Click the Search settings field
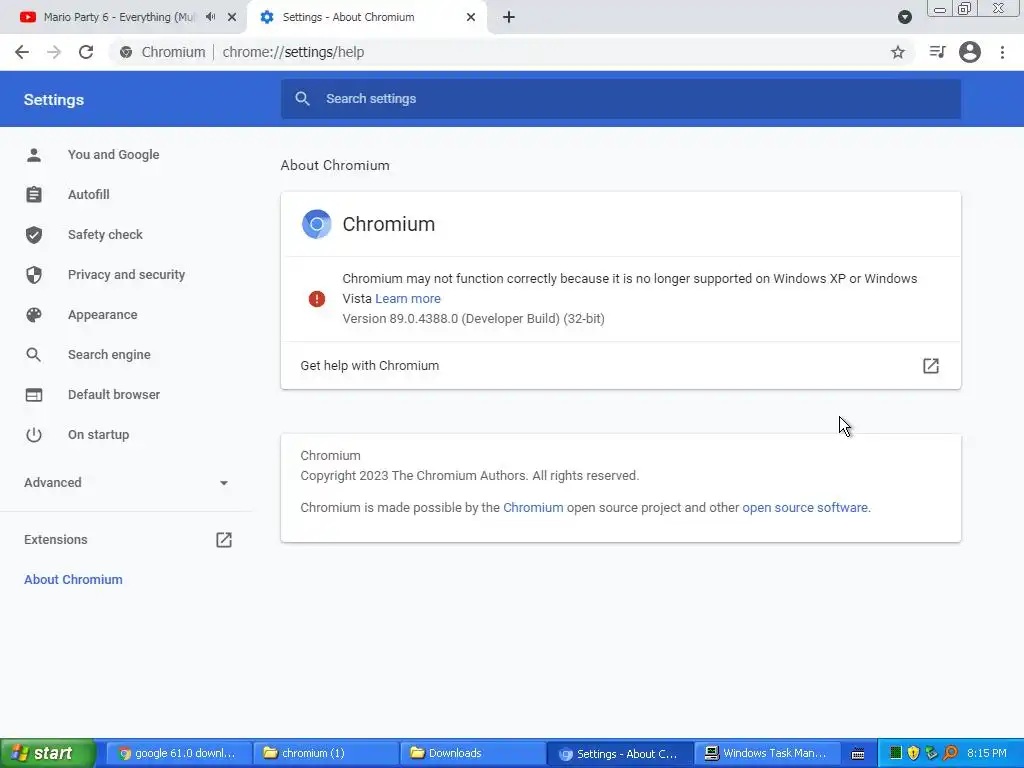The width and height of the screenshot is (1024, 768). click(x=620, y=99)
